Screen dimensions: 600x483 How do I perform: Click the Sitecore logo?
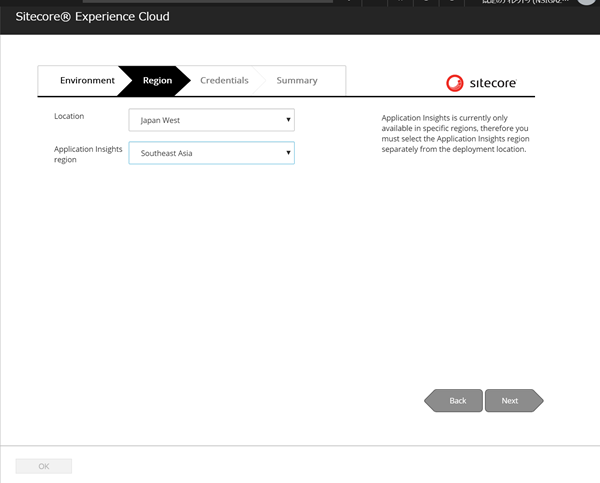pyautogui.click(x=481, y=83)
